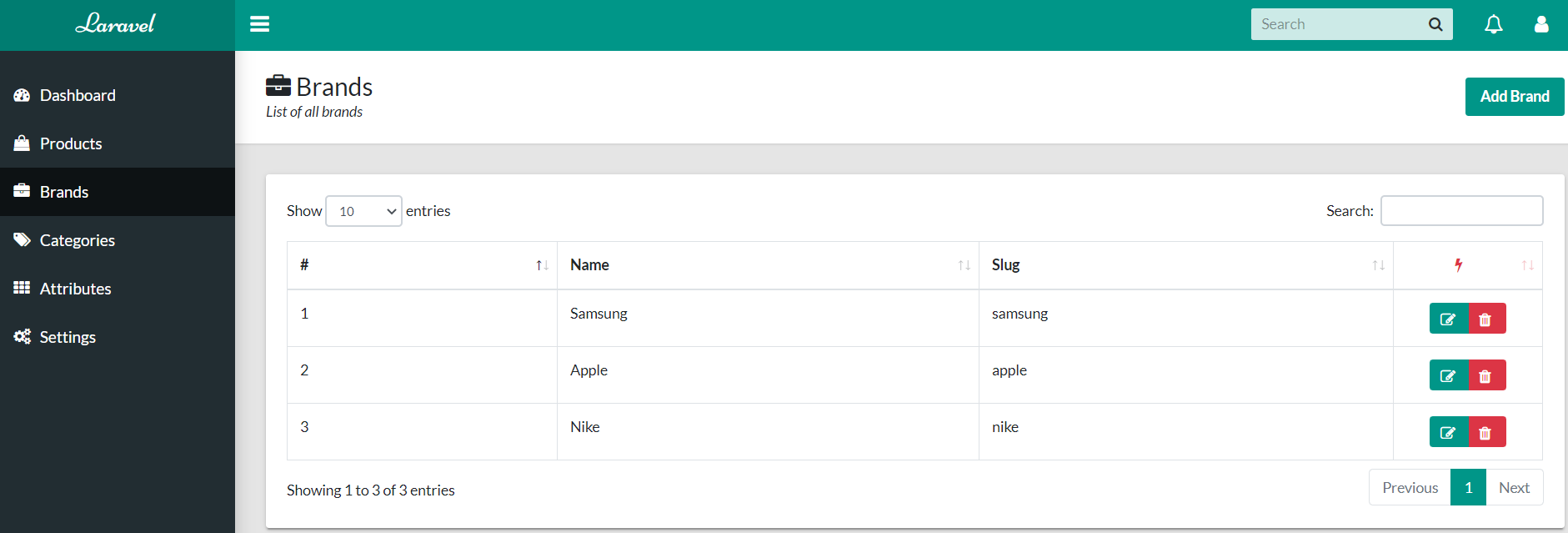The image size is (1568, 533).
Task: Open notifications via the bell icon
Action: pyautogui.click(x=1493, y=24)
